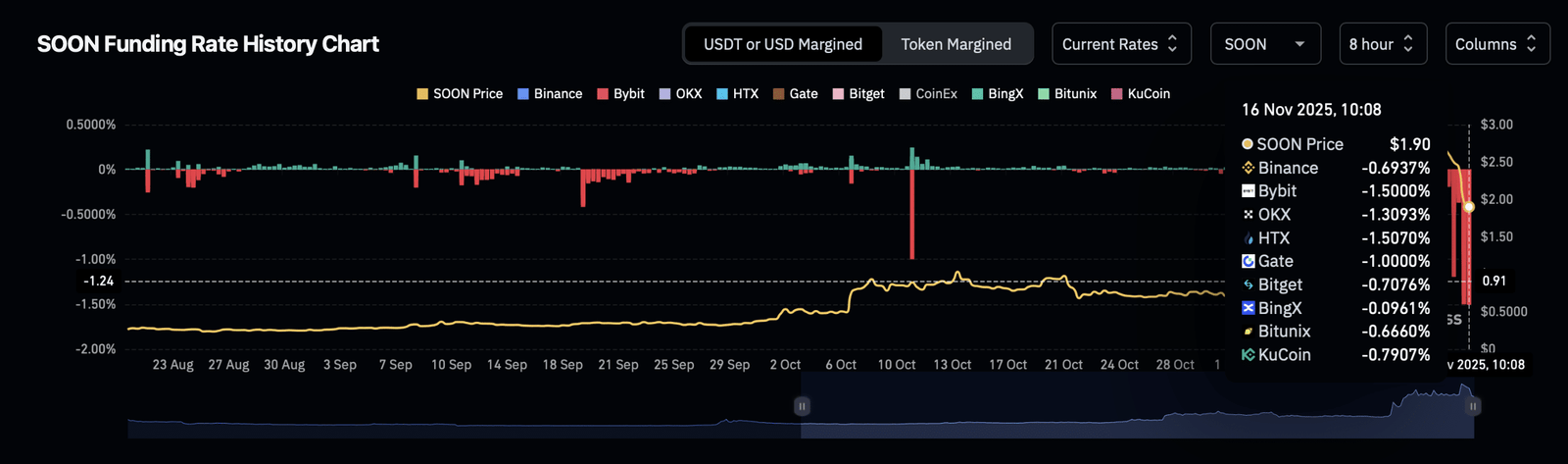Click the SOON Price dot icon in tooltip
The height and width of the screenshot is (464, 1568).
pyautogui.click(x=1248, y=144)
